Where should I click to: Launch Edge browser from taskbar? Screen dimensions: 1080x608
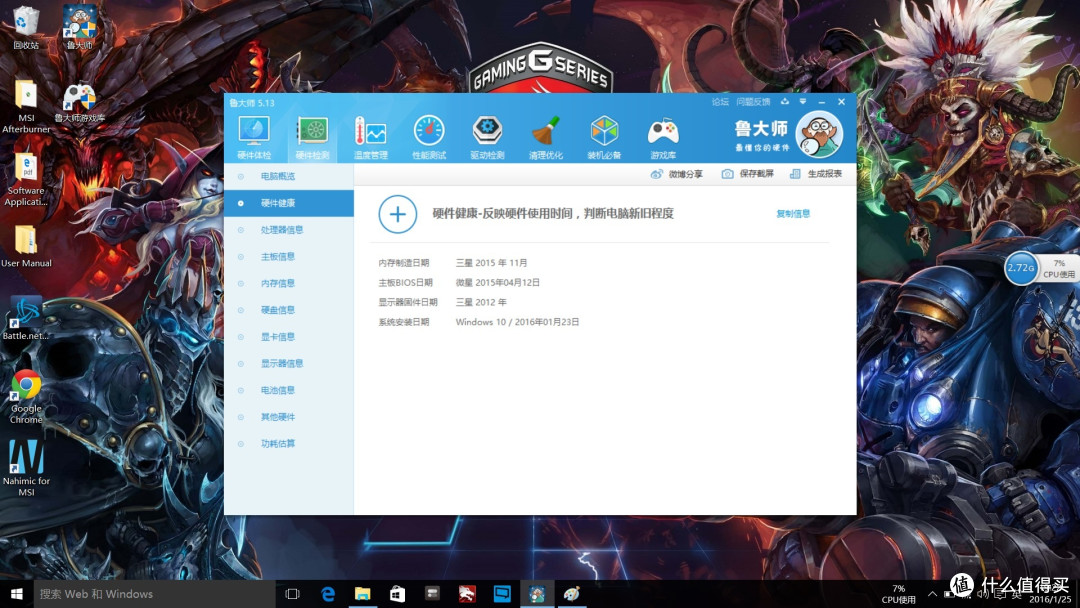point(328,594)
